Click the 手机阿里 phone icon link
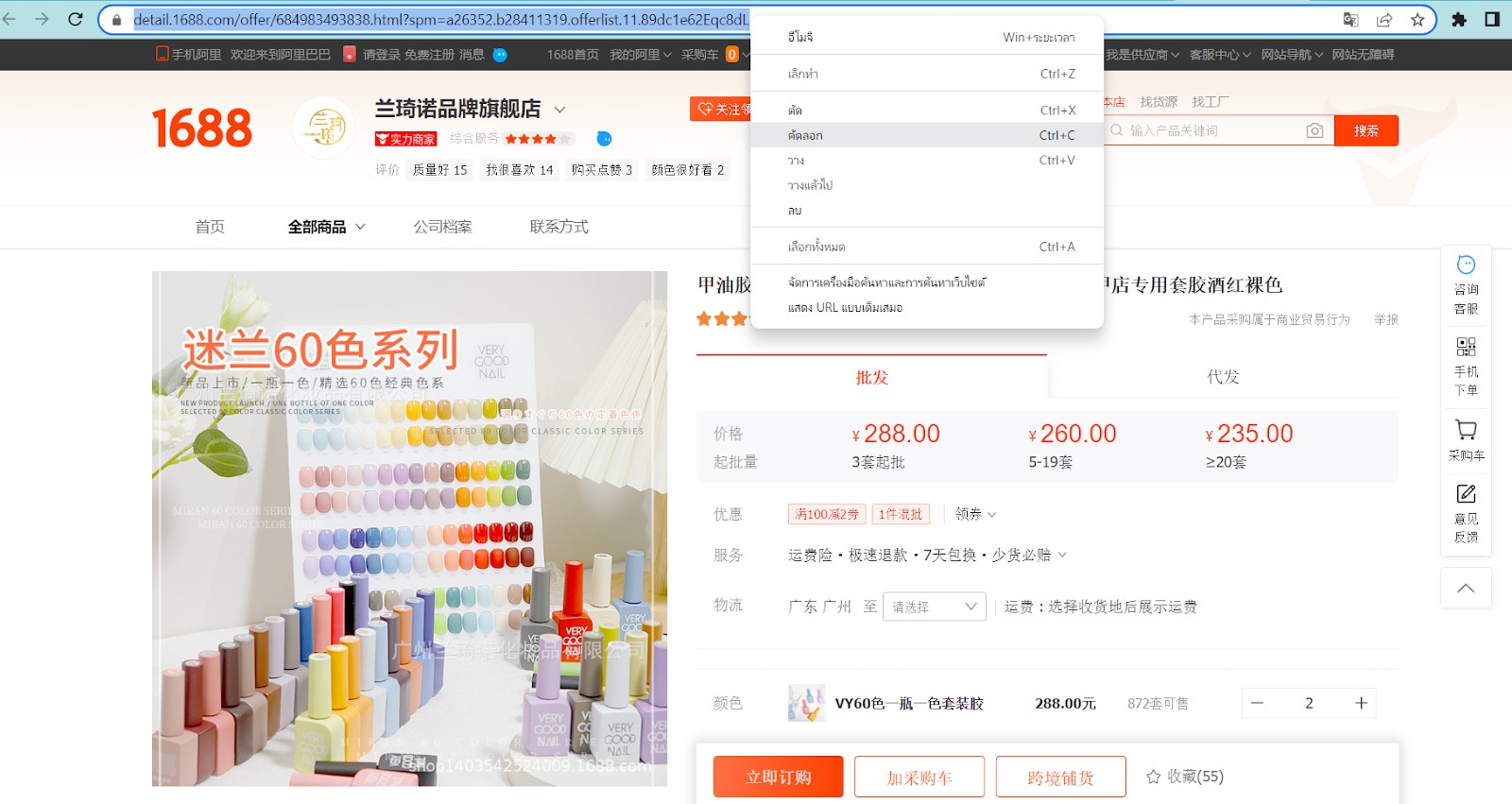 coord(189,55)
